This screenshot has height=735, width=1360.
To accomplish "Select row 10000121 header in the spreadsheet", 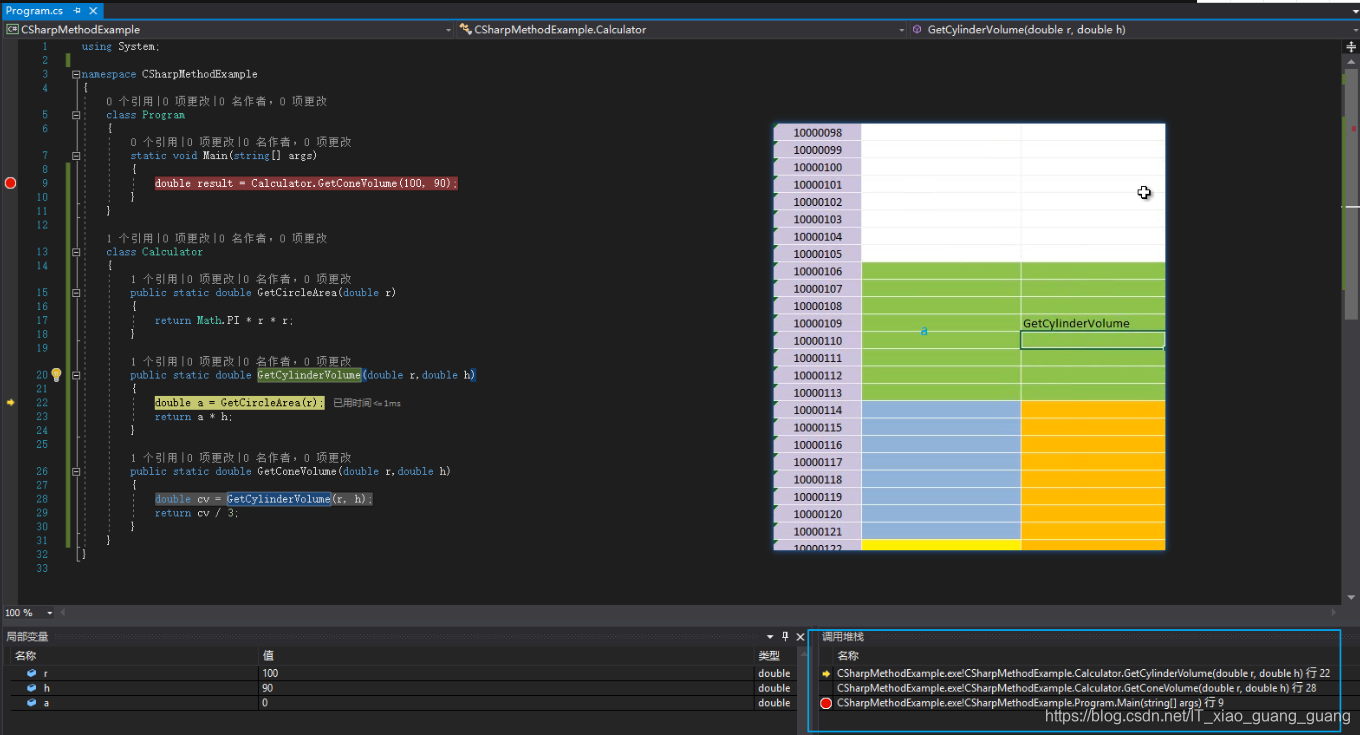I will [x=817, y=531].
